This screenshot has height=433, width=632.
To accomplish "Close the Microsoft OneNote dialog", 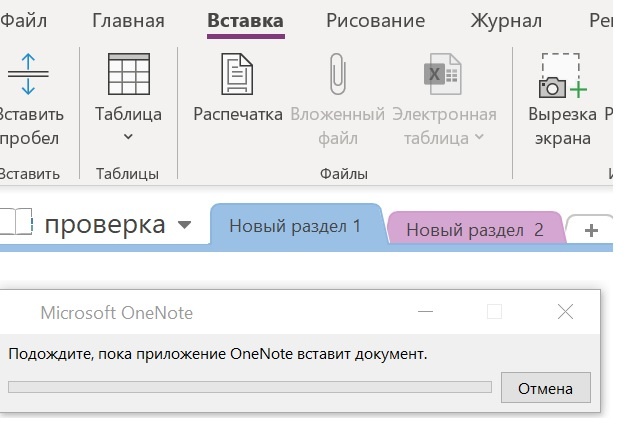I will [565, 312].
